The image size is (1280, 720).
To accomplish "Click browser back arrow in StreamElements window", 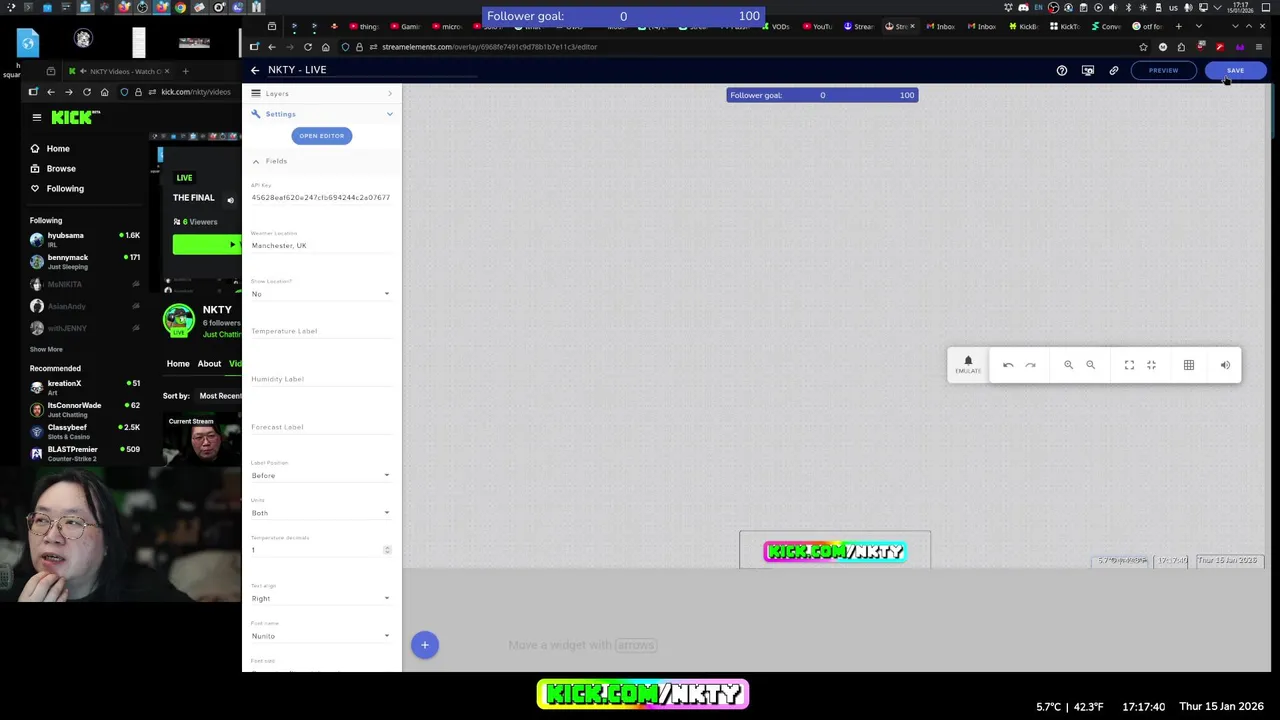I will 271,47.
